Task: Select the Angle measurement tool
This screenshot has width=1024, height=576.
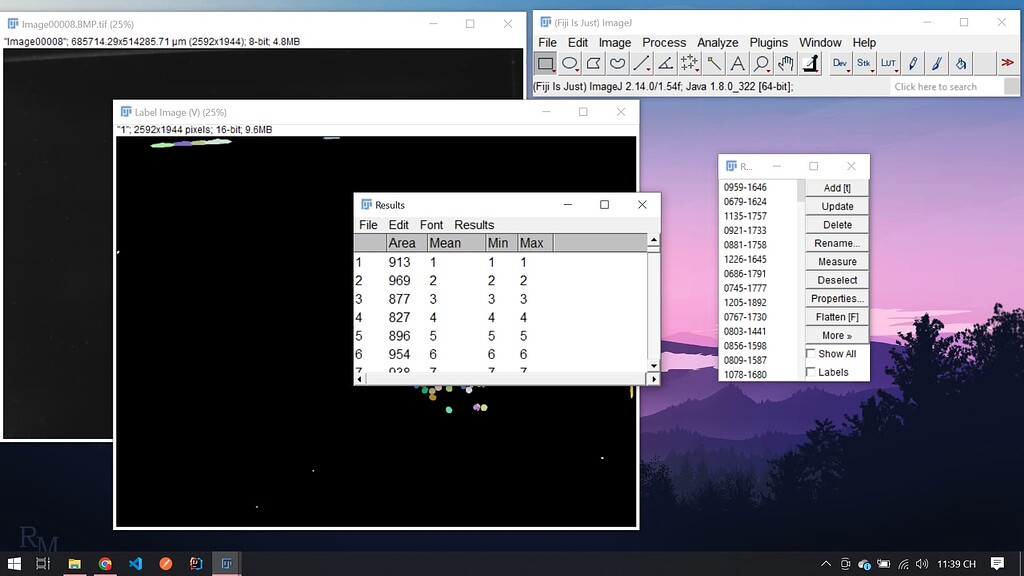Action: click(x=666, y=63)
